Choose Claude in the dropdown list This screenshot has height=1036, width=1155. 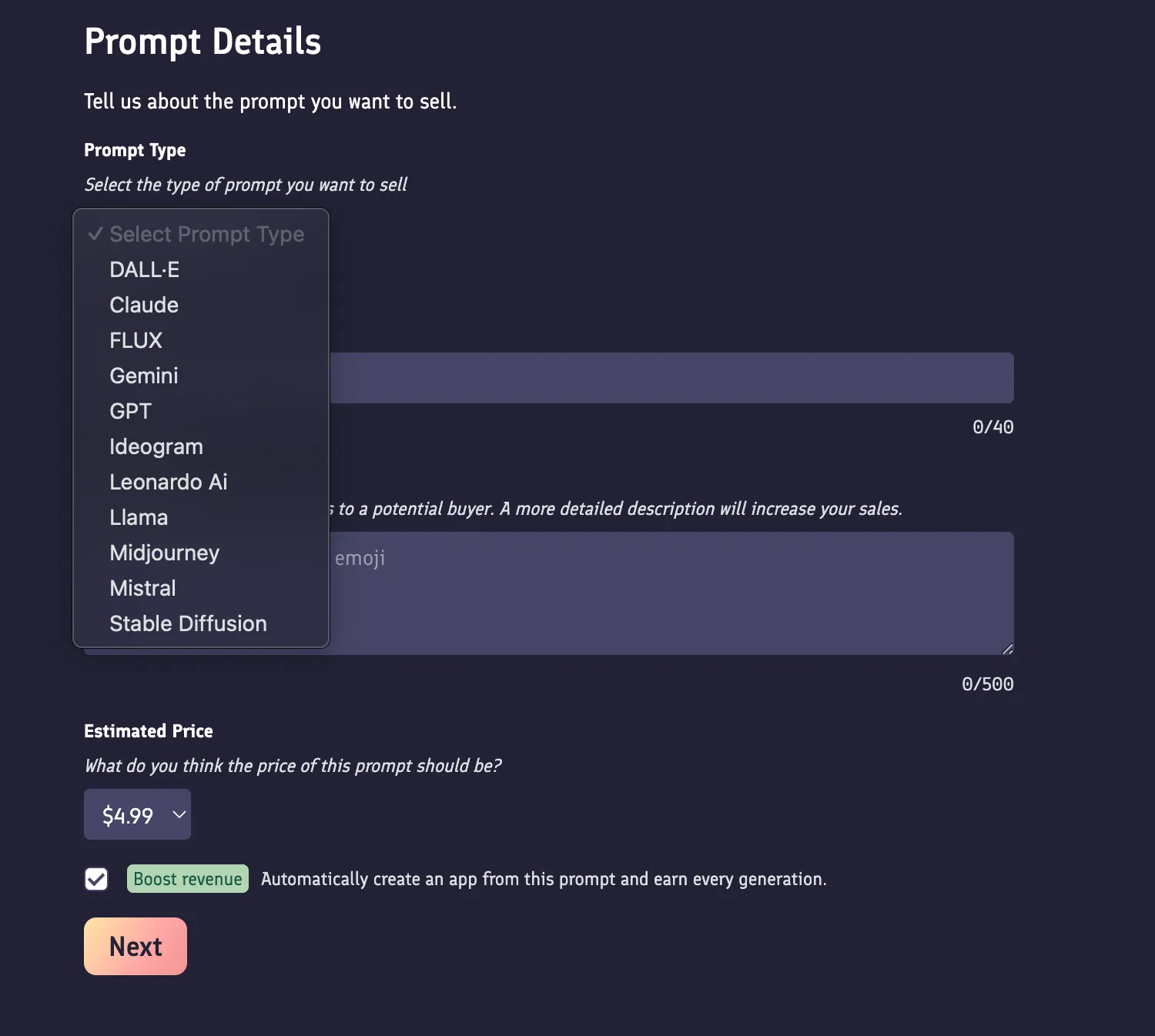[x=144, y=305]
